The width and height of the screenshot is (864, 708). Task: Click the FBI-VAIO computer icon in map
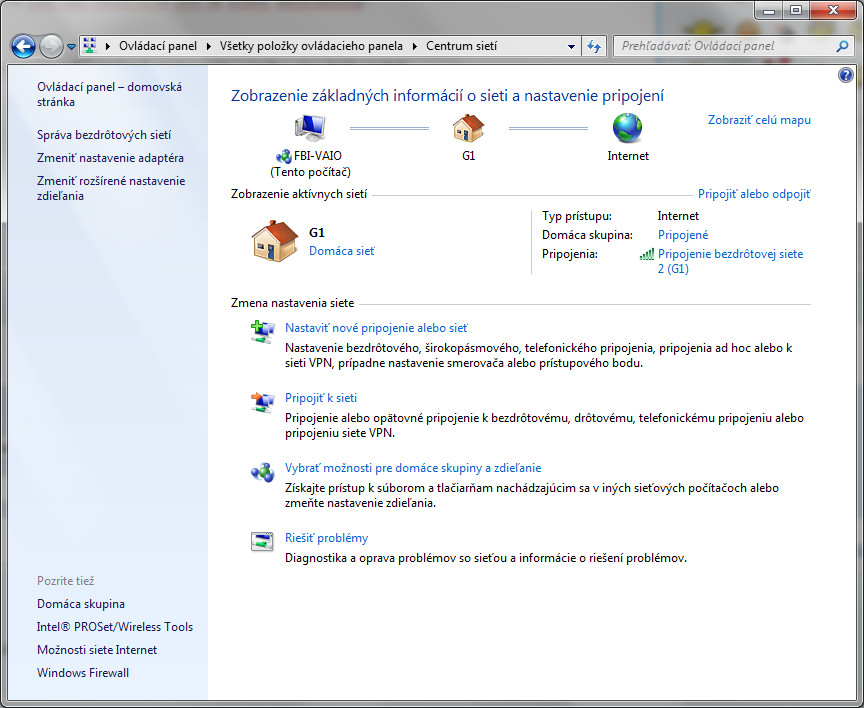pyautogui.click(x=310, y=128)
